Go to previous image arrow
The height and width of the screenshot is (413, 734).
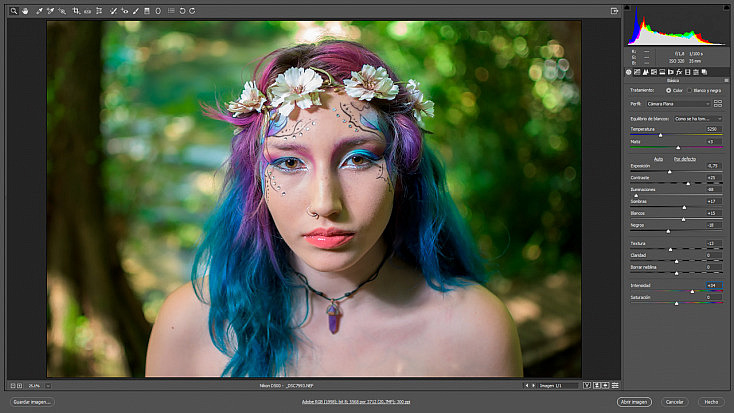tap(527, 386)
